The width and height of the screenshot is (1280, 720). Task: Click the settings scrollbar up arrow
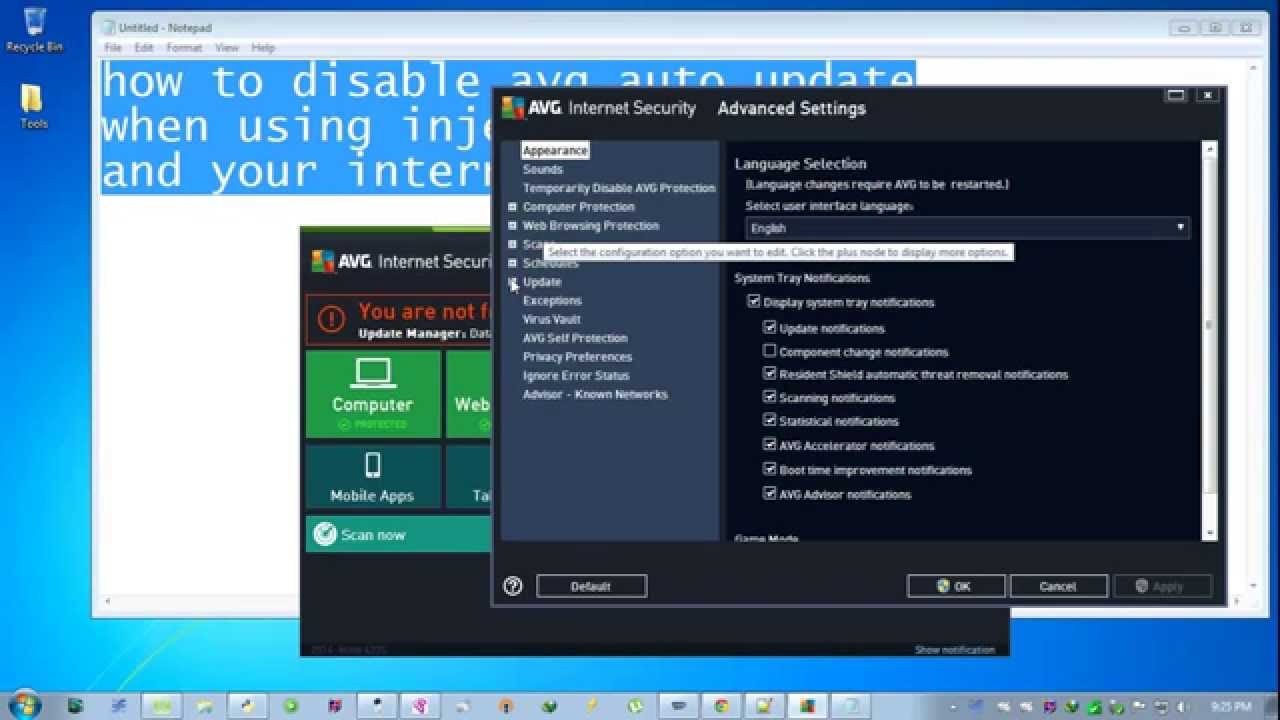[x=1210, y=150]
